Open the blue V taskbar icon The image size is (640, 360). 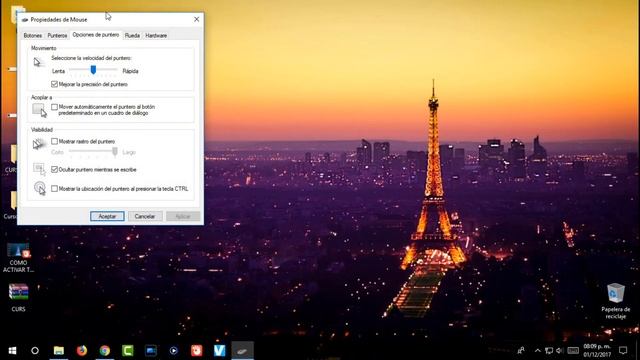220,351
